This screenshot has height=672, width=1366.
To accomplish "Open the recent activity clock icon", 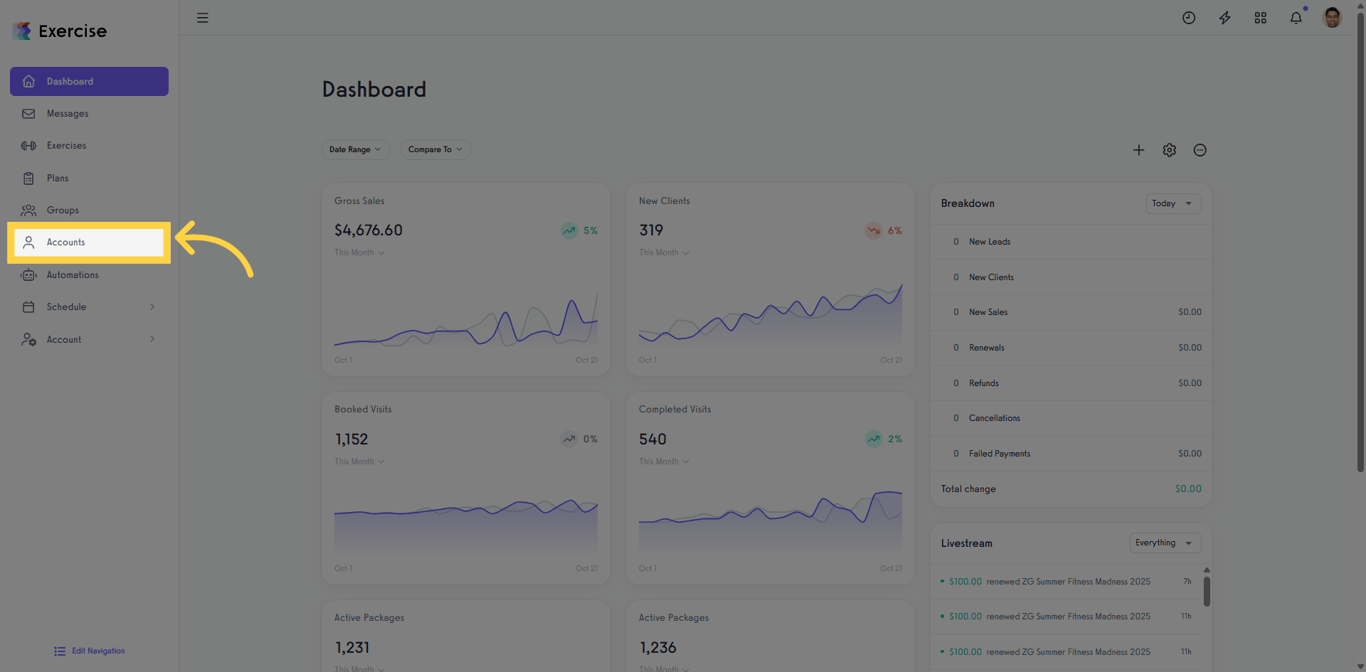I will (1188, 17).
